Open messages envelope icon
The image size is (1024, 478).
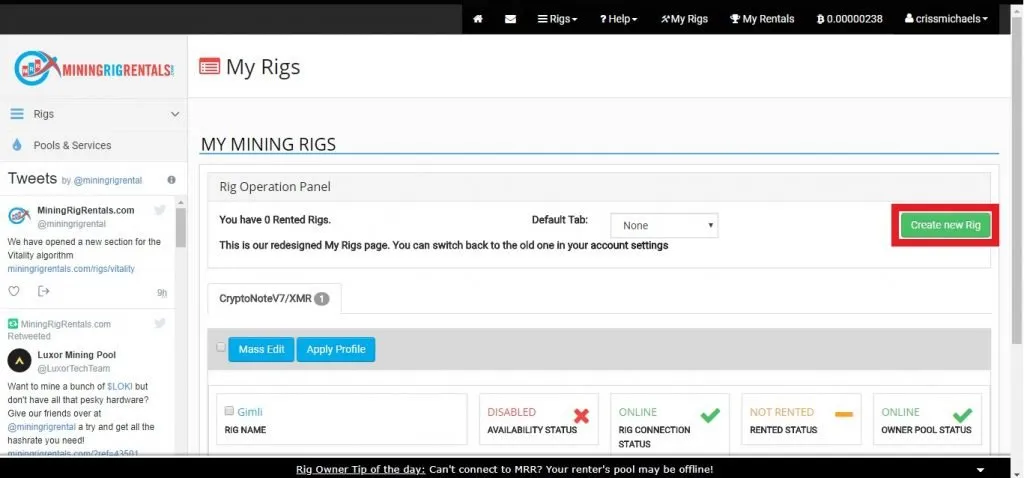510,19
